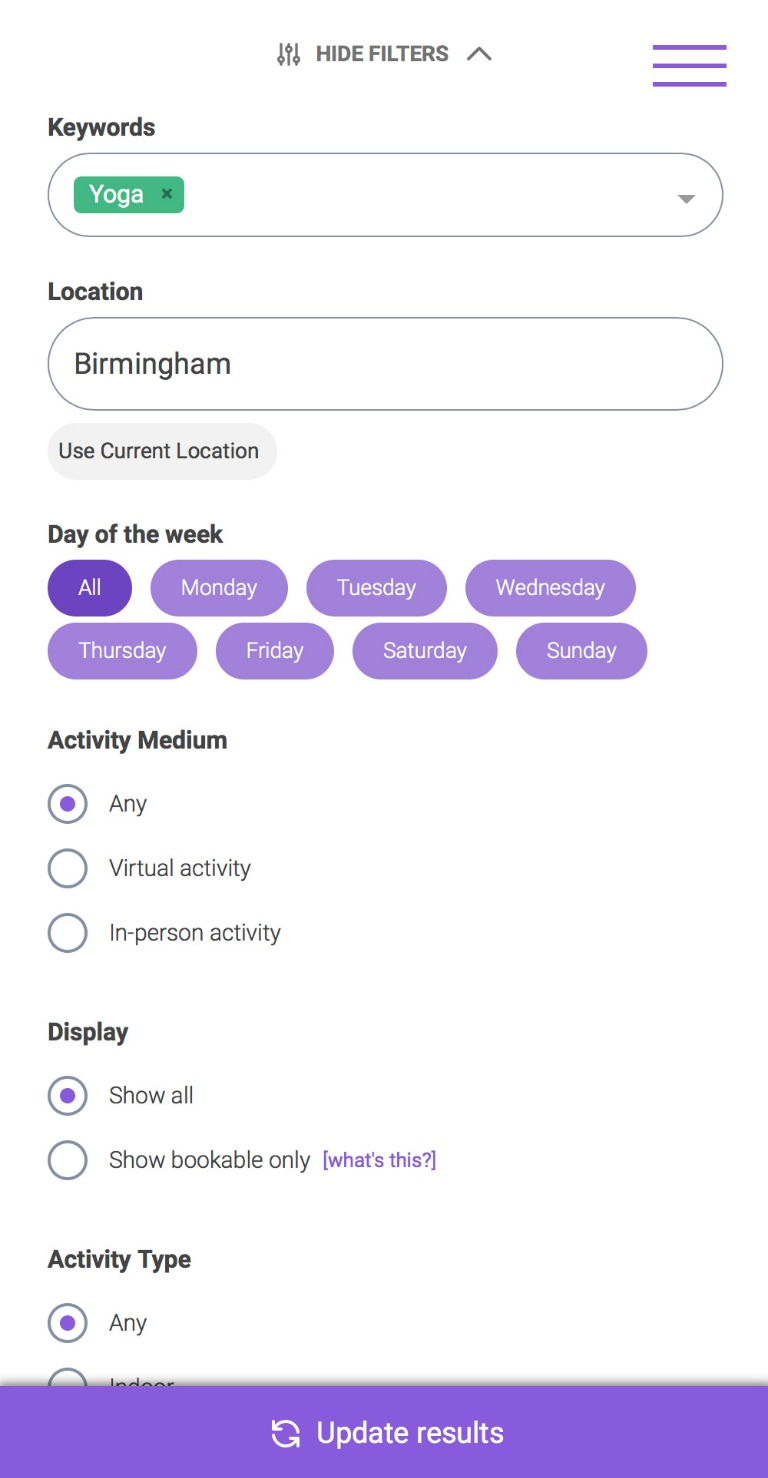Image resolution: width=768 pixels, height=1478 pixels.
Task: Filter by Monday
Action: tap(219, 588)
